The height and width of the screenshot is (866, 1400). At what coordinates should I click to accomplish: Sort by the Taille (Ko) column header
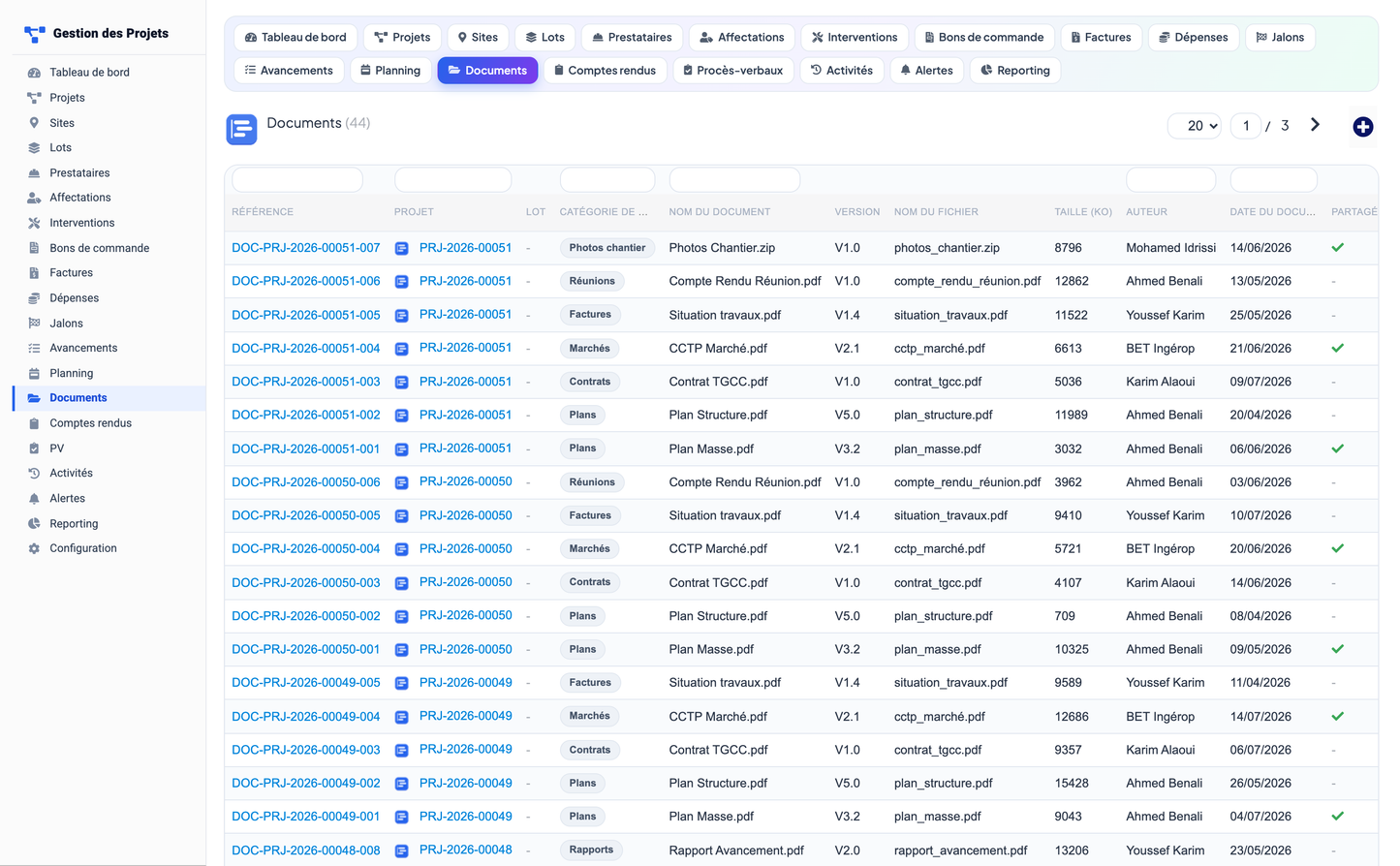(1083, 212)
